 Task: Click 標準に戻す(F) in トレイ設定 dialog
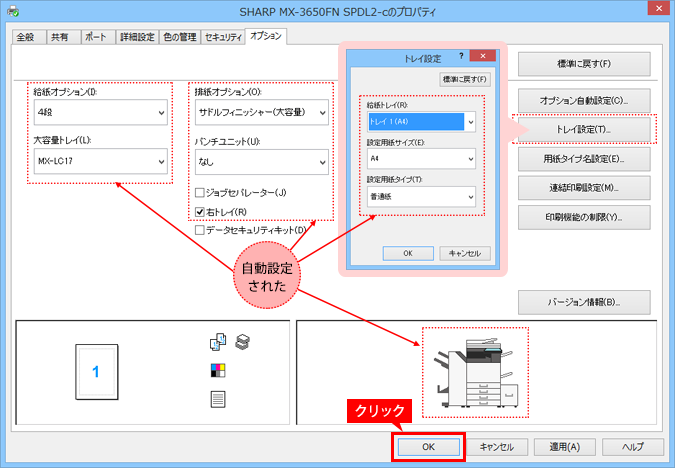465,79
